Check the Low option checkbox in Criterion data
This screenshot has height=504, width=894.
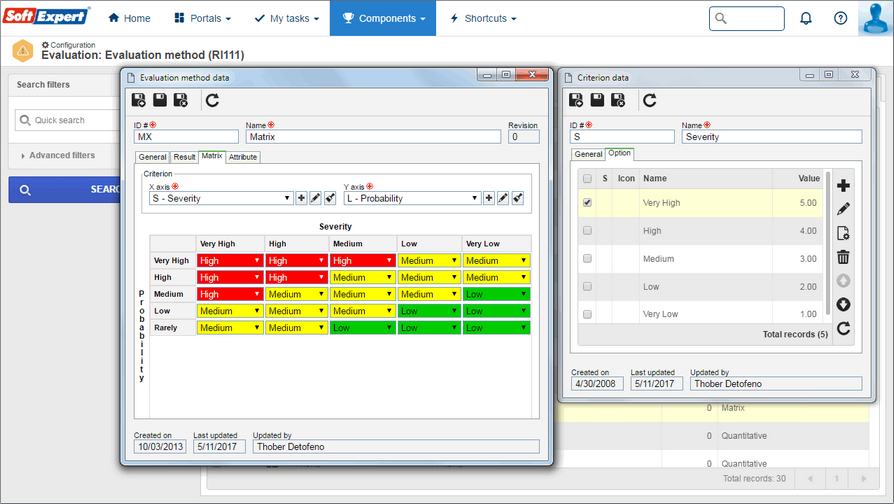[x=587, y=286]
